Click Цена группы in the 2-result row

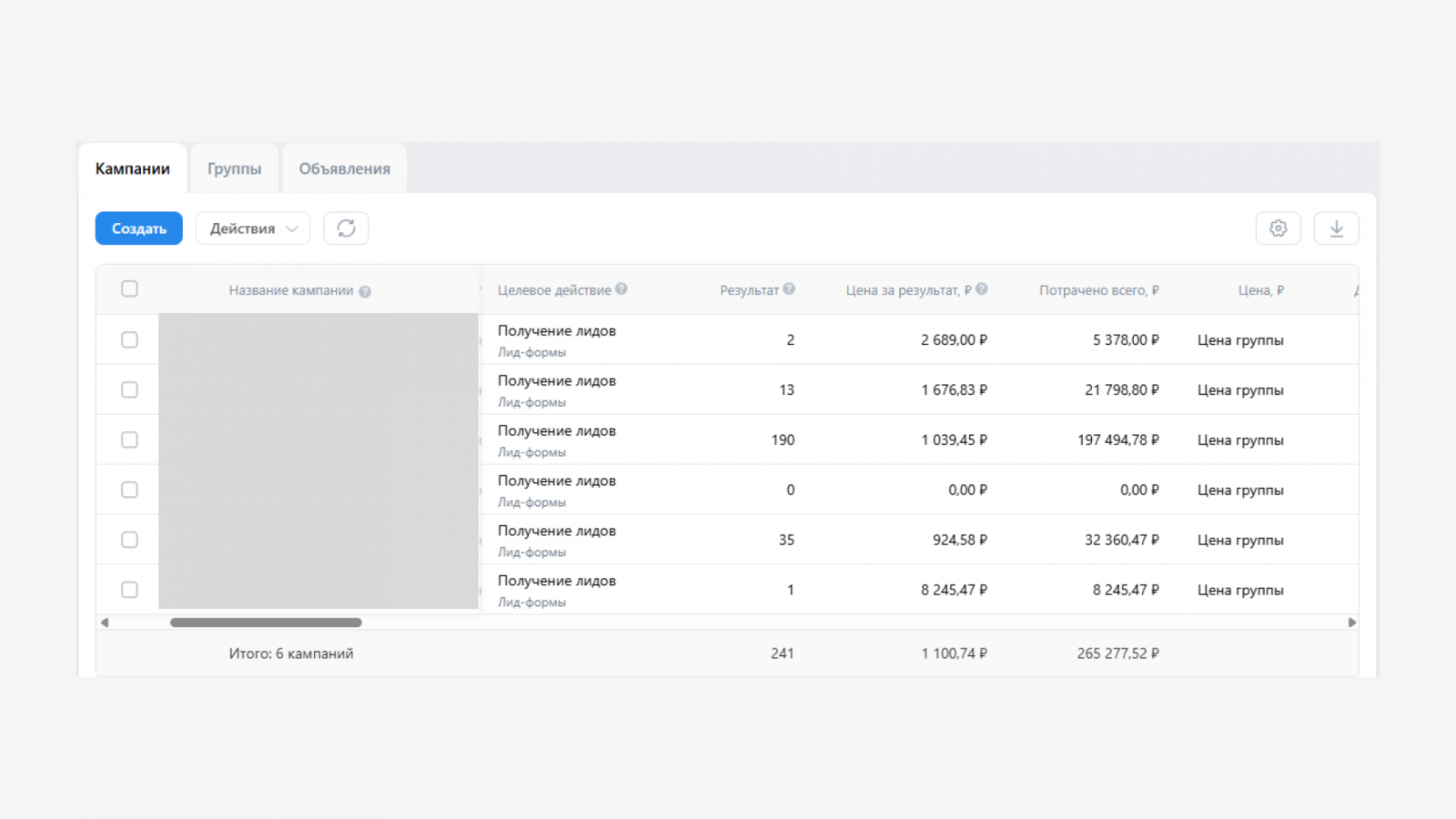[1240, 339]
